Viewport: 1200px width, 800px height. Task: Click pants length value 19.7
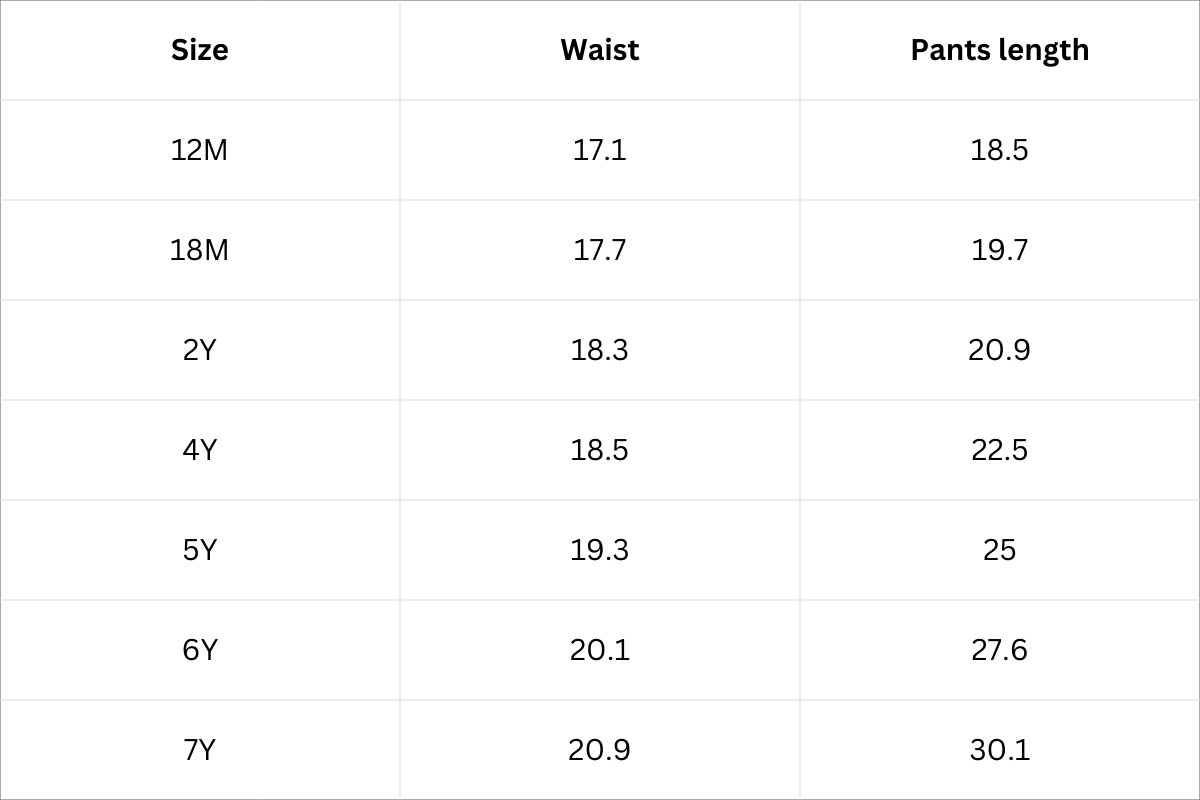tap(1000, 250)
